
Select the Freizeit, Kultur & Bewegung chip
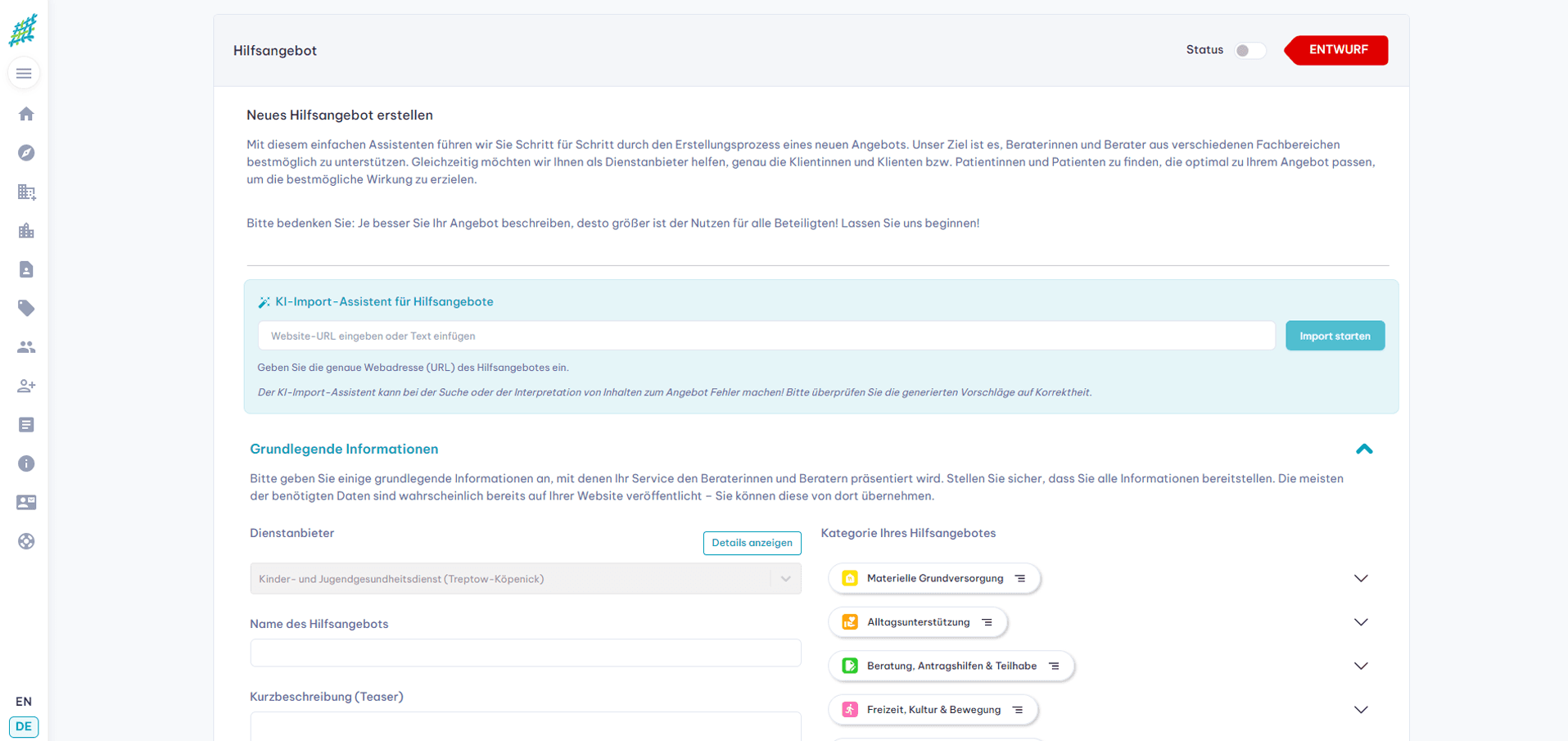[933, 710]
